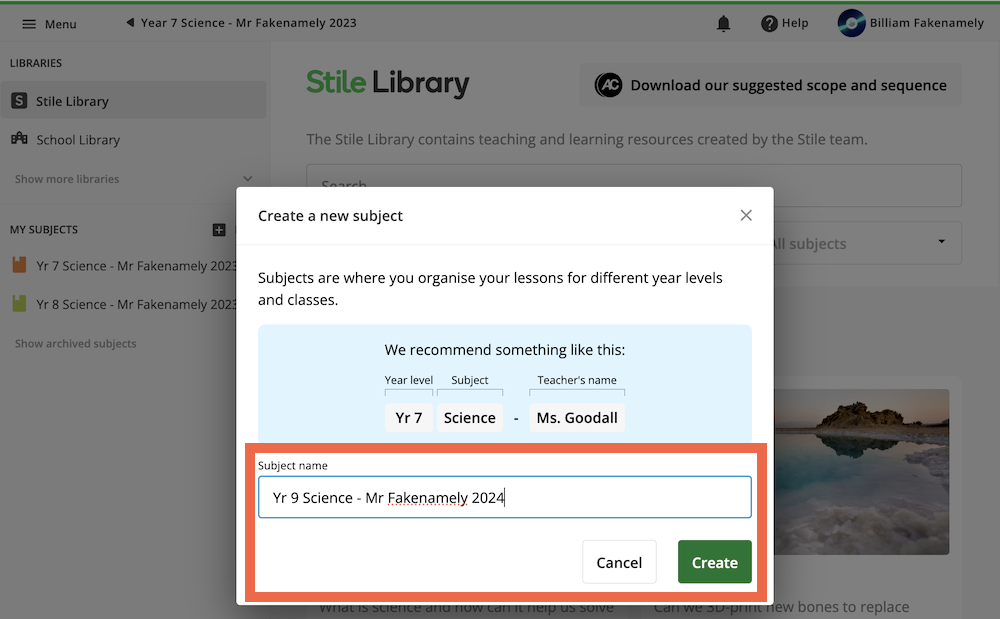Viewport: 1000px width, 619px height.
Task: Click the notifications bell icon
Action: point(724,24)
